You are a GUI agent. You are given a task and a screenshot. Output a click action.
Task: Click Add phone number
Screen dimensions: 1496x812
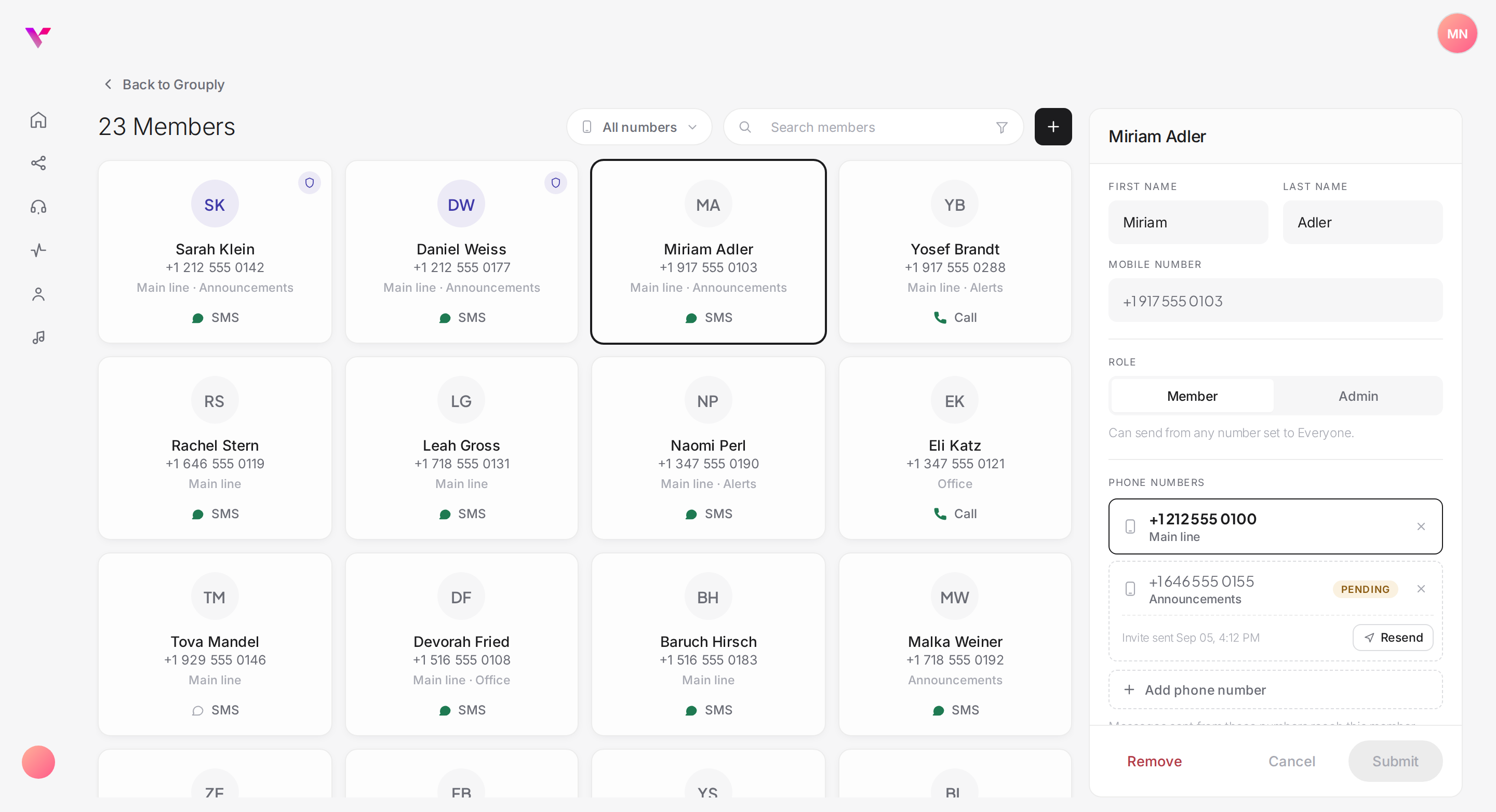pyautogui.click(x=1275, y=689)
